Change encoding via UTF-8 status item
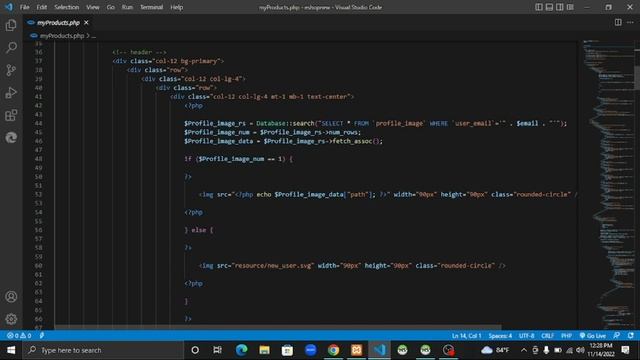Image resolution: width=640 pixels, height=360 pixels. (x=526, y=336)
